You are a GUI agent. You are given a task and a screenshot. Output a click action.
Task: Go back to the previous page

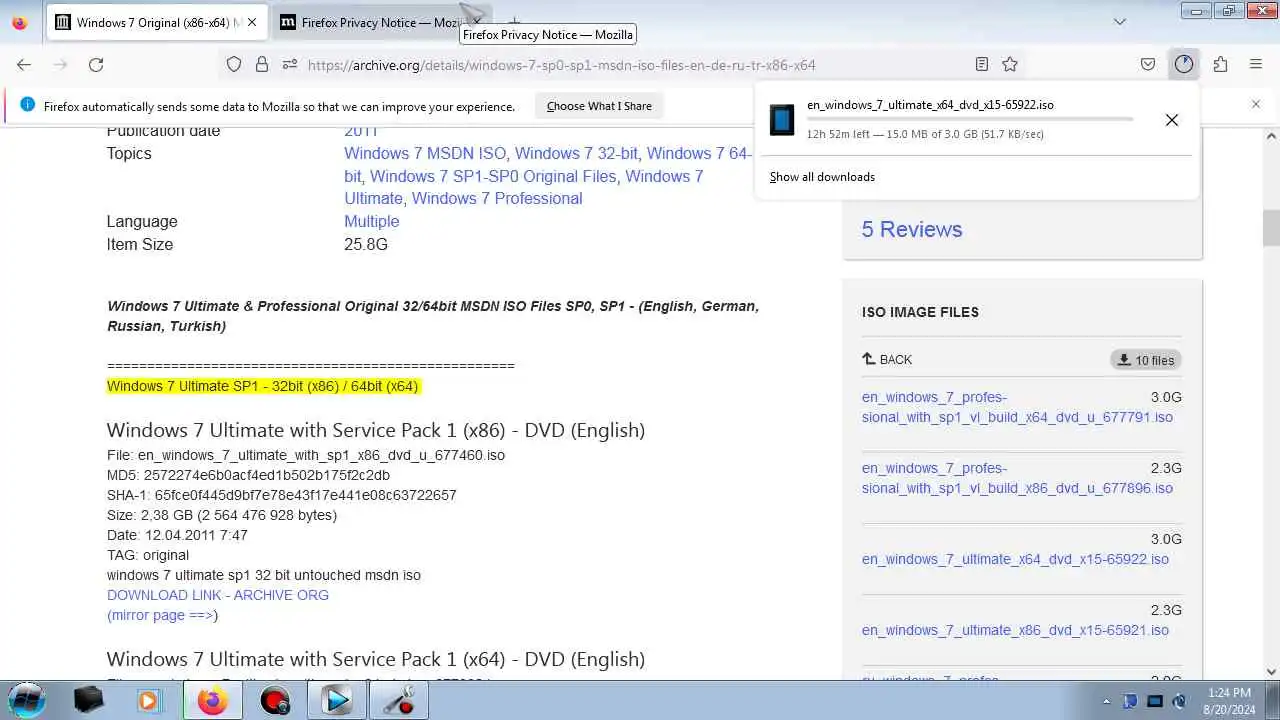pos(24,64)
